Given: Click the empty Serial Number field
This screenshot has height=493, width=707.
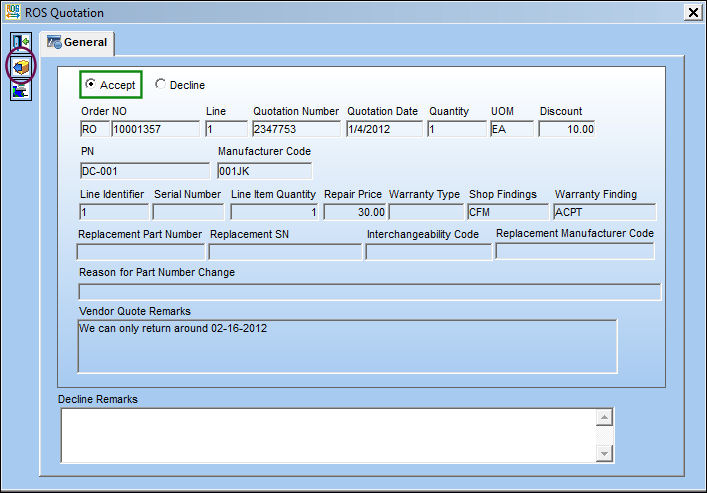Looking at the screenshot, I should 188,212.
